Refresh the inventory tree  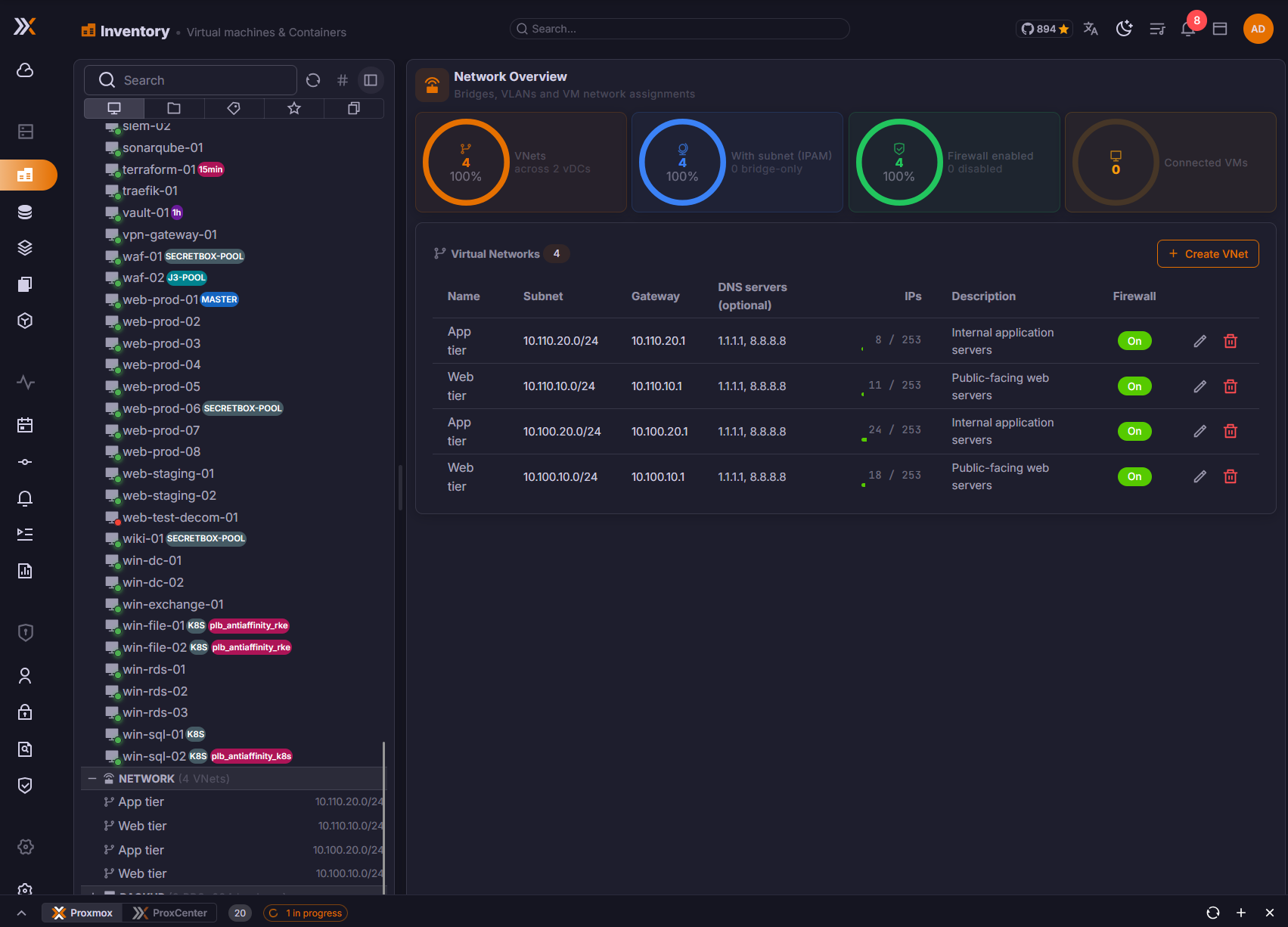[x=313, y=80]
